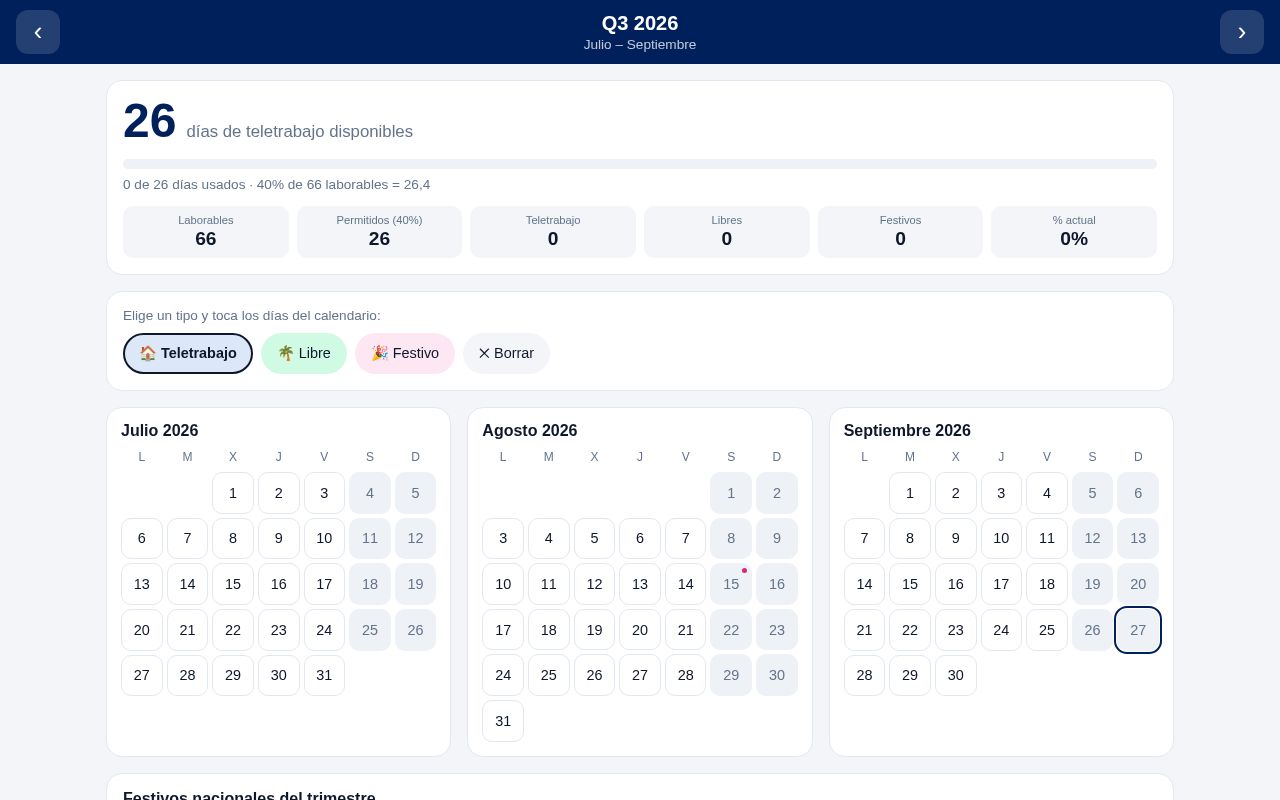Click the Festivos count stat card

pyautogui.click(x=900, y=232)
